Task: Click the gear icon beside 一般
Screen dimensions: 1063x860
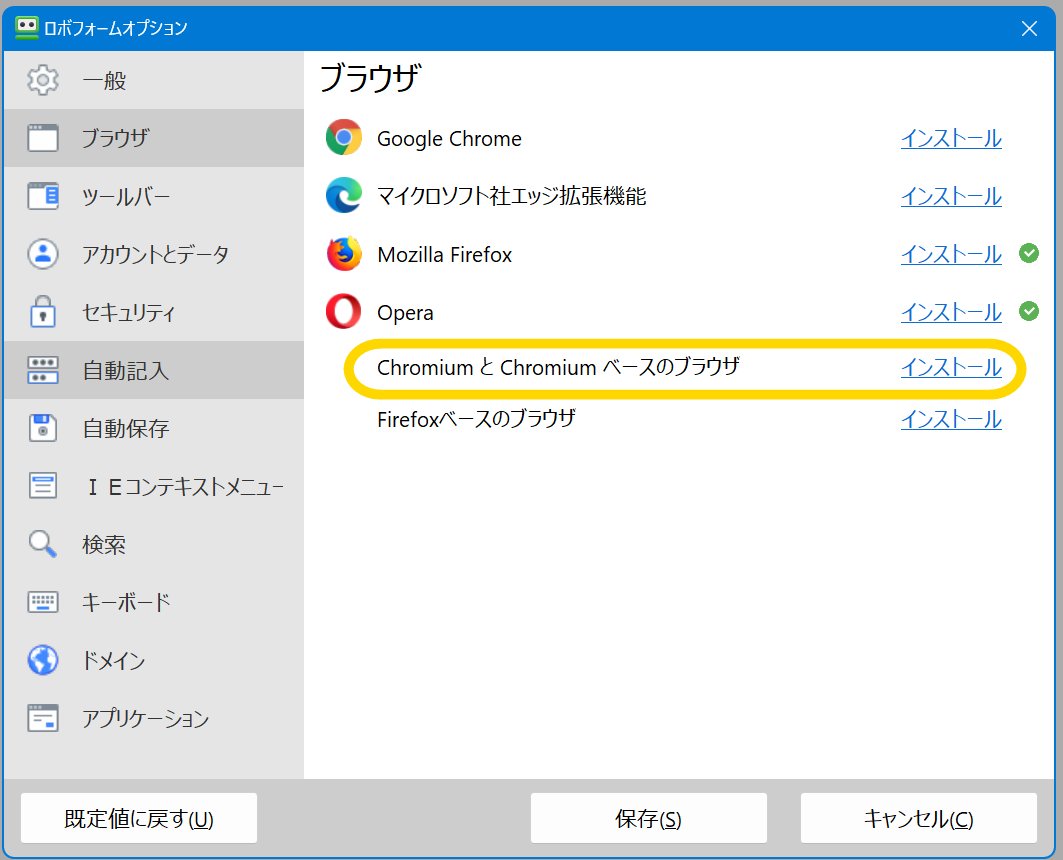Action: [x=43, y=80]
